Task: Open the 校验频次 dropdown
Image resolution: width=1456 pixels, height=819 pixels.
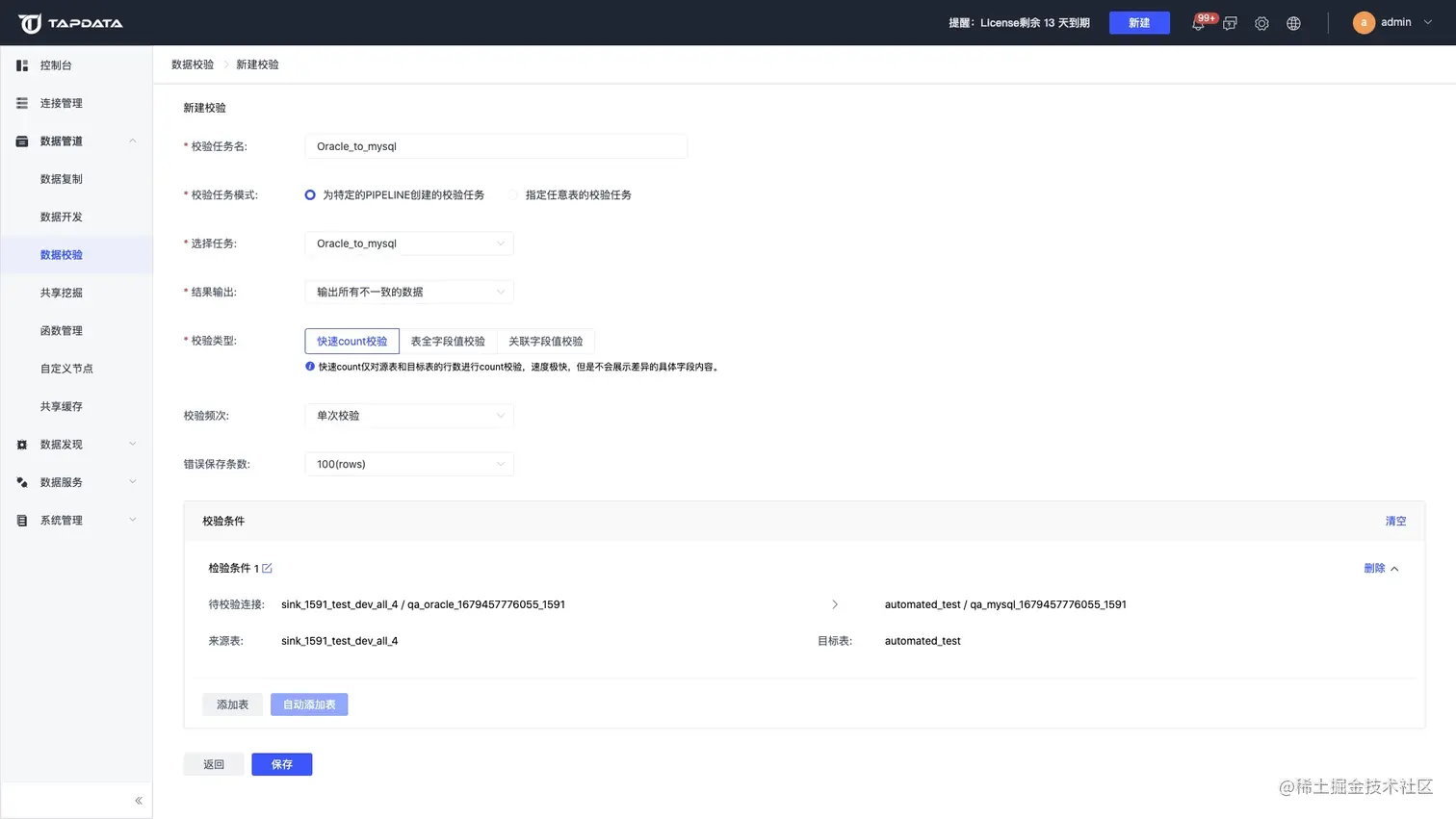Action: click(x=409, y=416)
